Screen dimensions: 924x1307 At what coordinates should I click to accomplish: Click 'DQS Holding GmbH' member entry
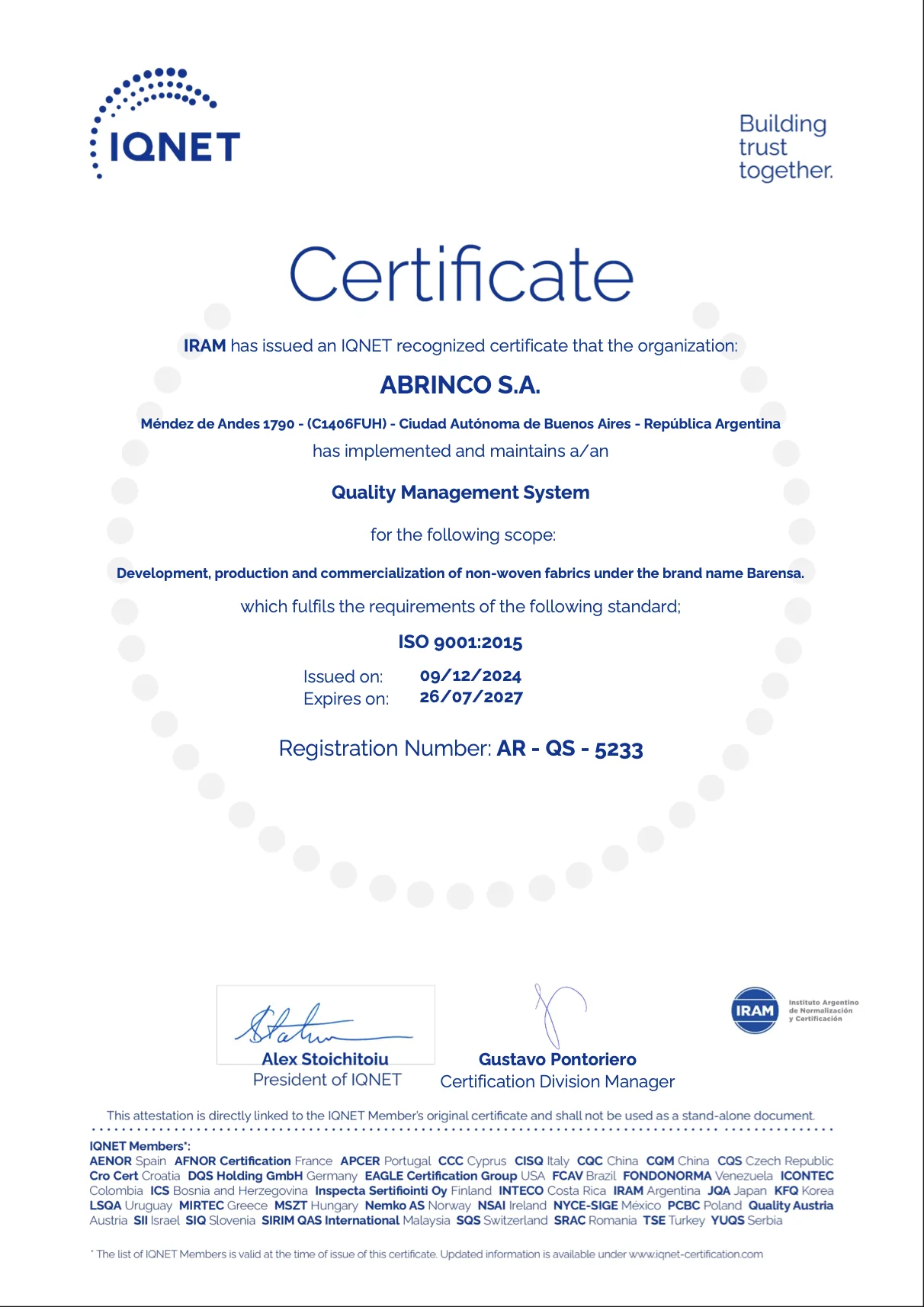click(x=245, y=1176)
